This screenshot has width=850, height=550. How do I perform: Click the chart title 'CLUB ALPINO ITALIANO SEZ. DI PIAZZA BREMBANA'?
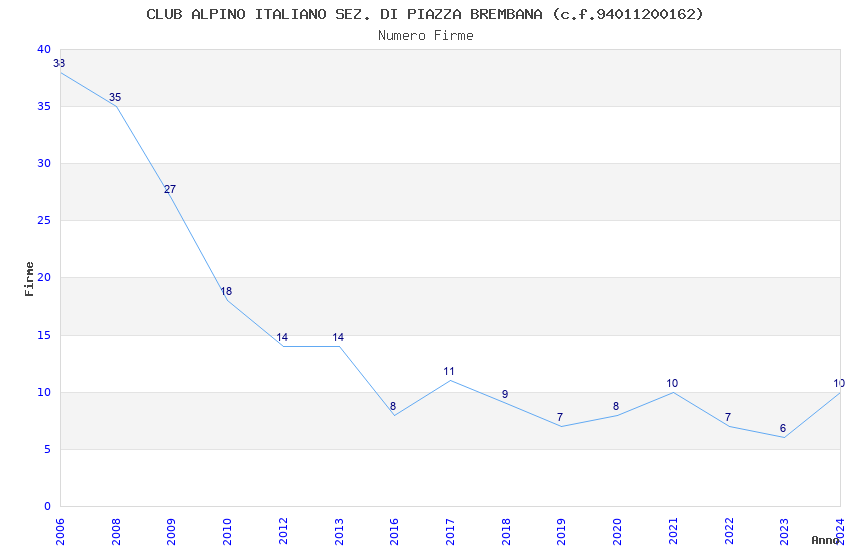(x=344, y=14)
